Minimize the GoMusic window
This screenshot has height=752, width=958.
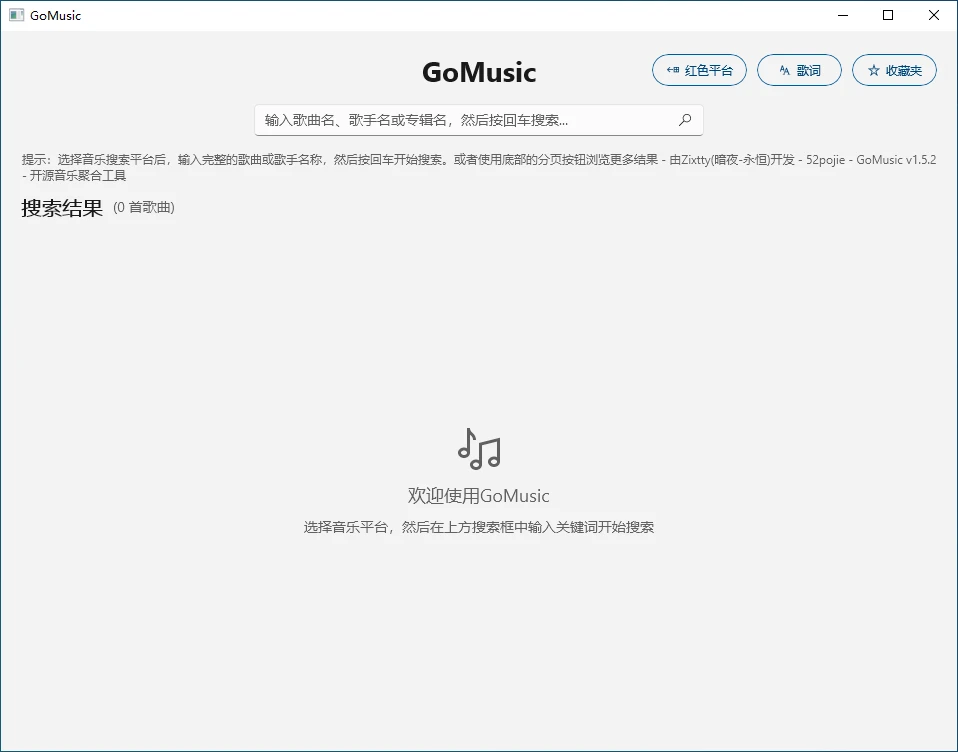[843, 15]
